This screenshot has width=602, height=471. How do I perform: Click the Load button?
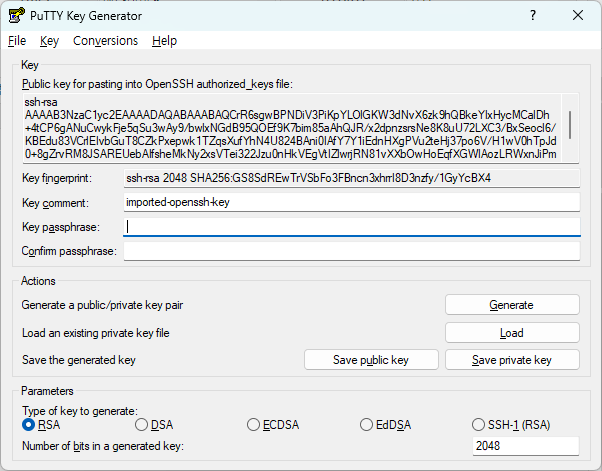pyautogui.click(x=512, y=332)
